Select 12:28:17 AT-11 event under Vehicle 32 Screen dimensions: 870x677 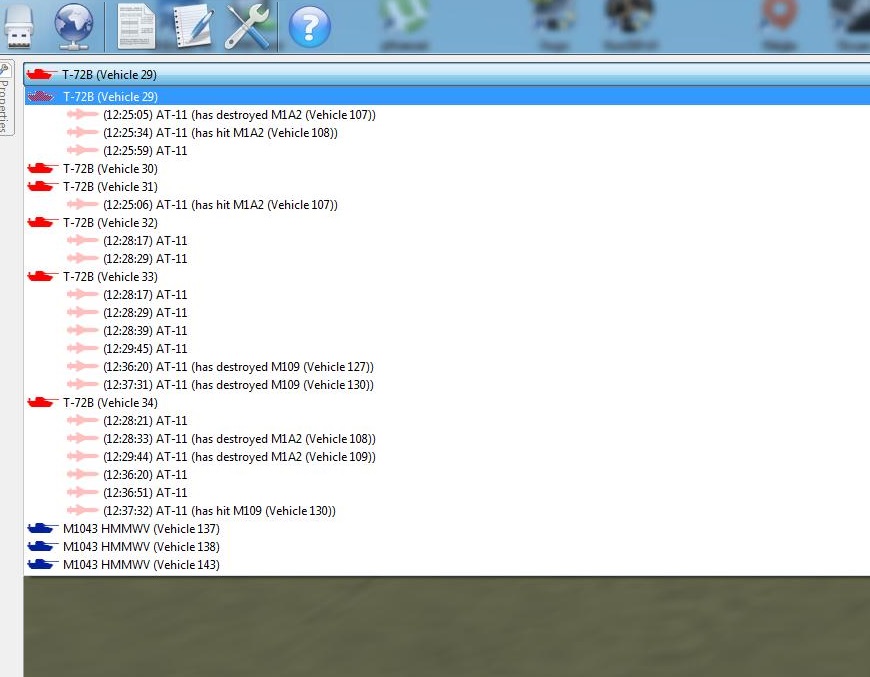pyautogui.click(x=145, y=241)
